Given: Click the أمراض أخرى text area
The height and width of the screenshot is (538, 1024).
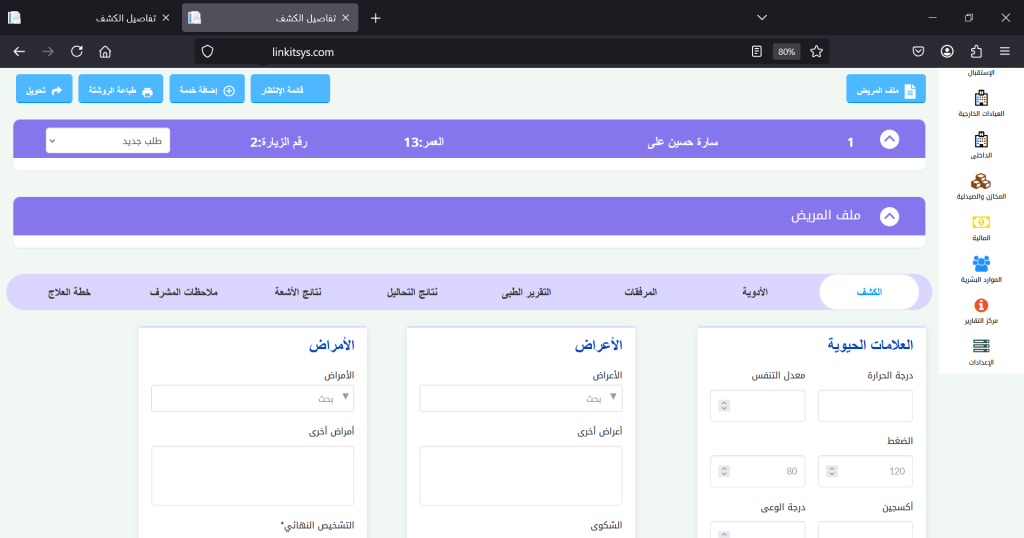Looking at the screenshot, I should click(x=252, y=475).
